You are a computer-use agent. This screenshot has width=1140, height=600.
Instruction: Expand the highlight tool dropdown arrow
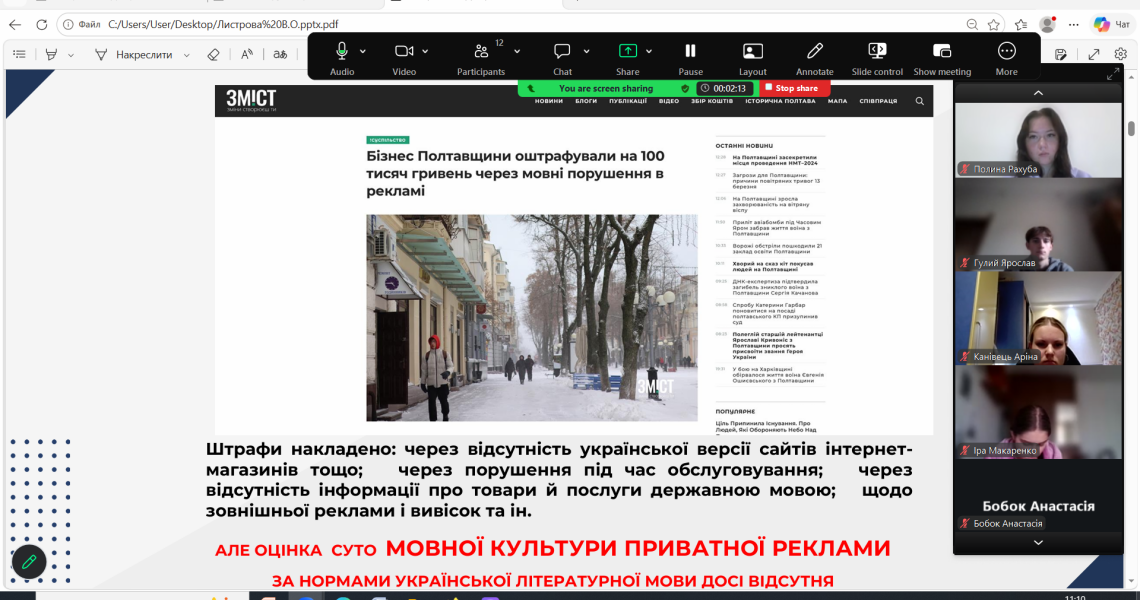coord(71,55)
